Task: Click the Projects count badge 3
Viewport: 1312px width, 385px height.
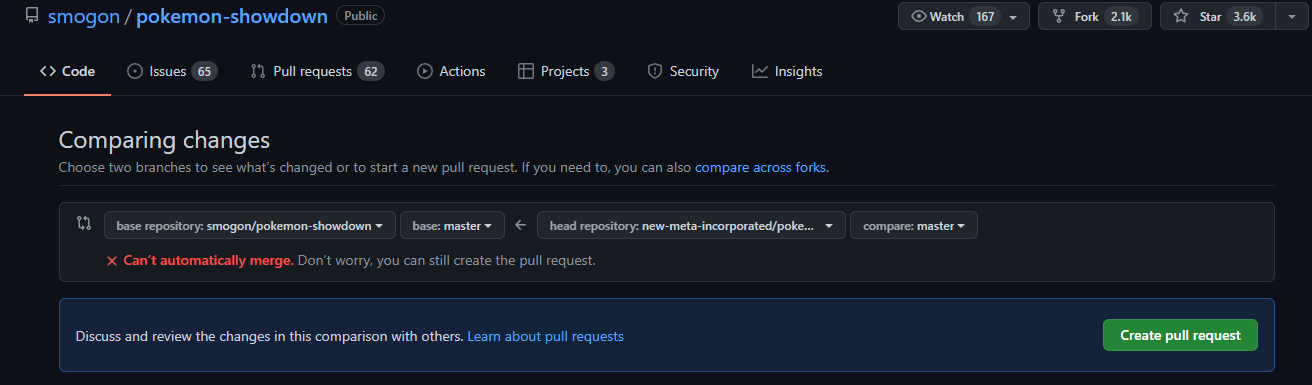Action: (x=604, y=71)
